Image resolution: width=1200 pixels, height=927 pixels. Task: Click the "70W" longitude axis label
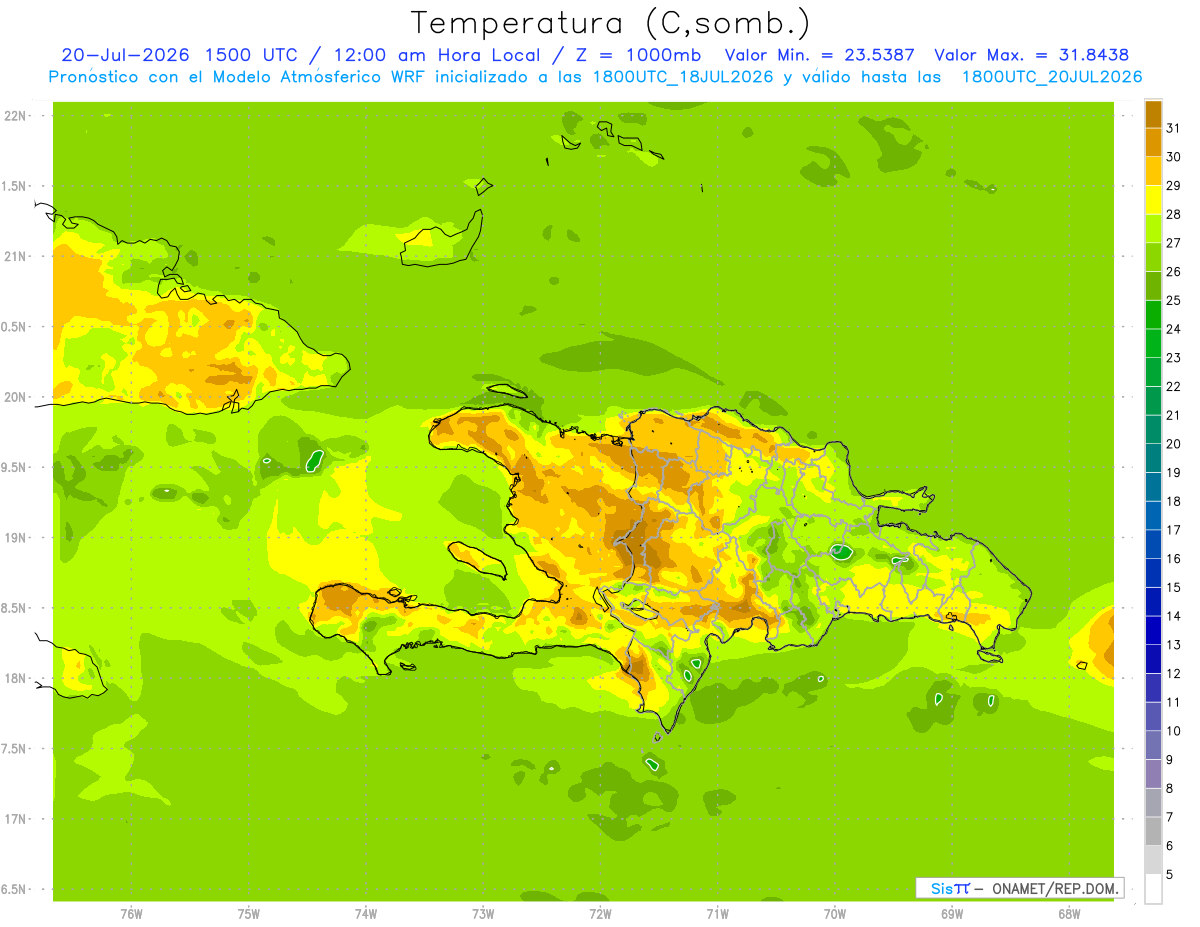click(835, 914)
